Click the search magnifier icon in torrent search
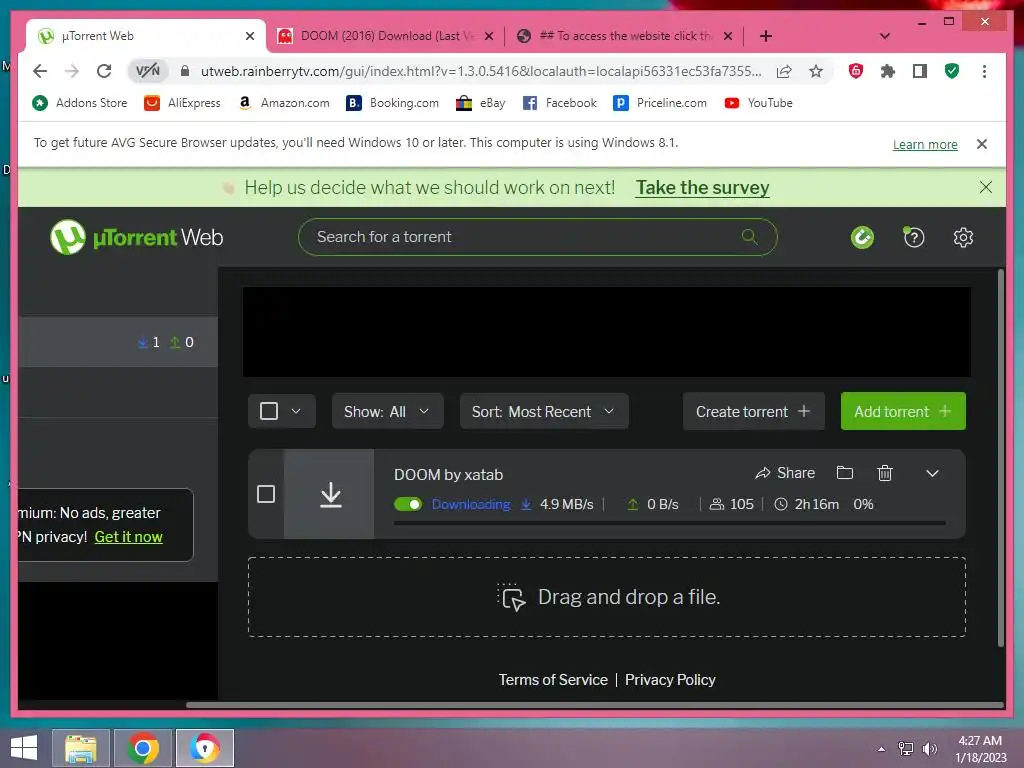Image resolution: width=1024 pixels, height=768 pixels. pyautogui.click(x=749, y=236)
